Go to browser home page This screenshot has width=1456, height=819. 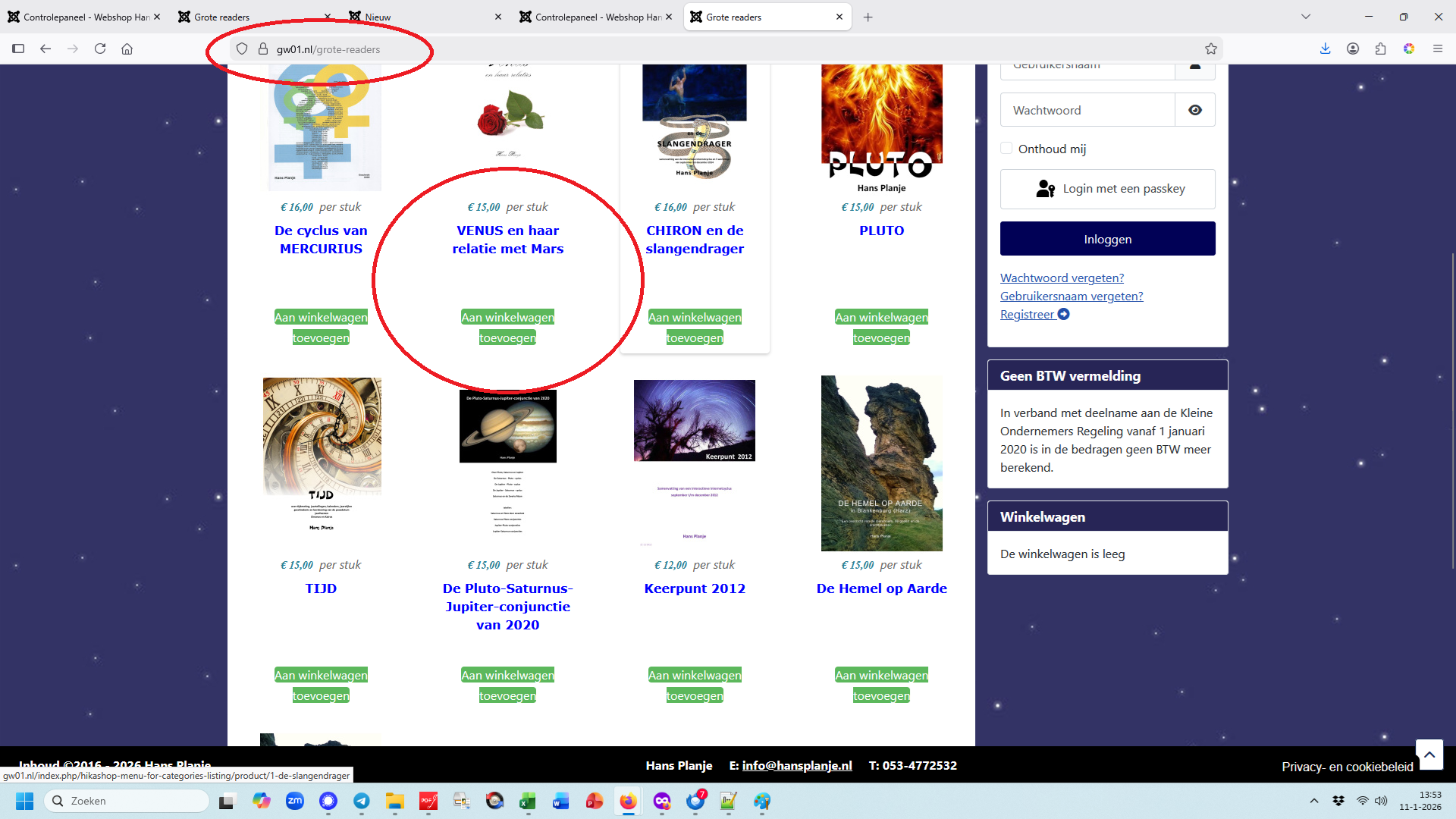coord(127,49)
